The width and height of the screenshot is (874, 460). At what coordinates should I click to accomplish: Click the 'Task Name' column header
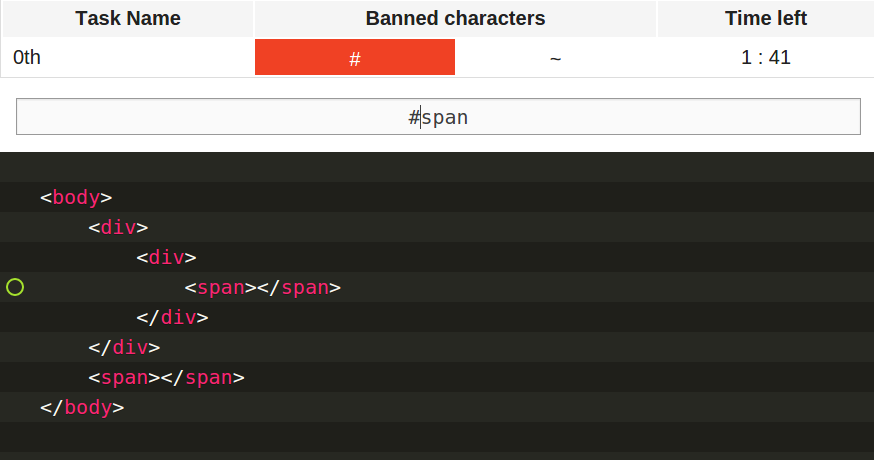point(127,19)
